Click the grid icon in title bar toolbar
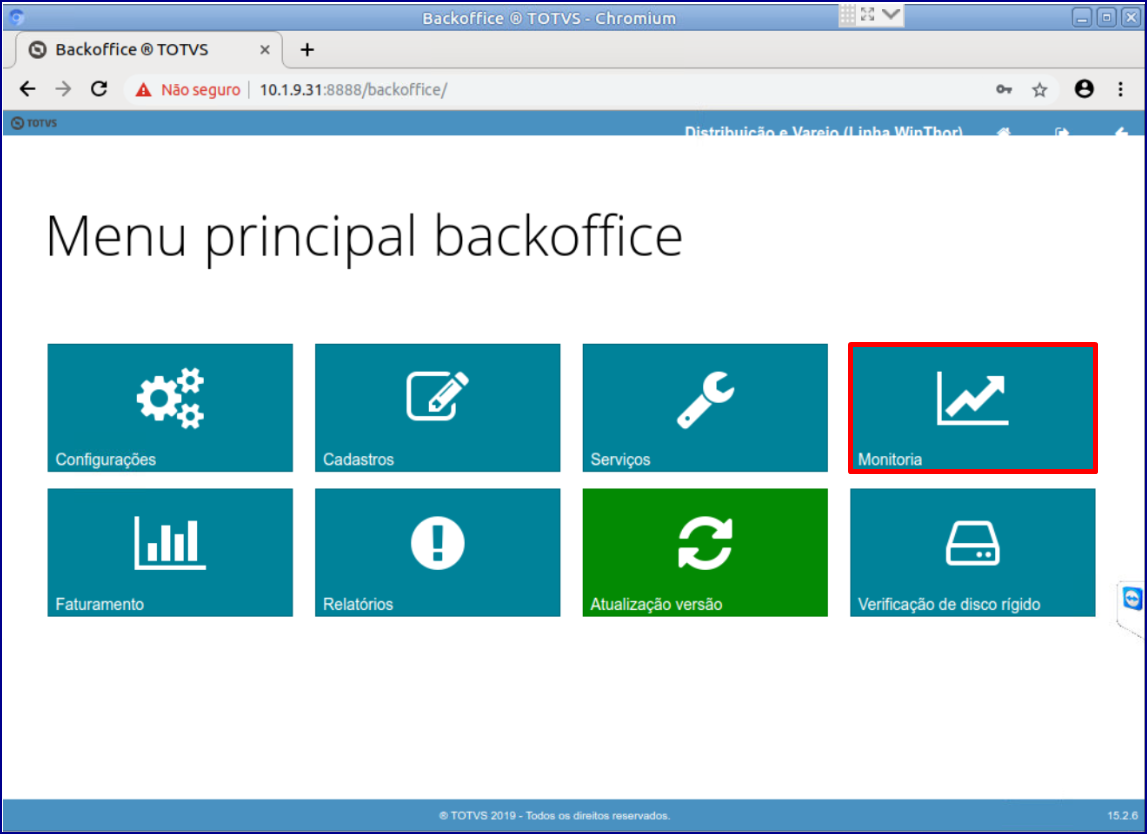The image size is (1147, 834). click(x=847, y=14)
